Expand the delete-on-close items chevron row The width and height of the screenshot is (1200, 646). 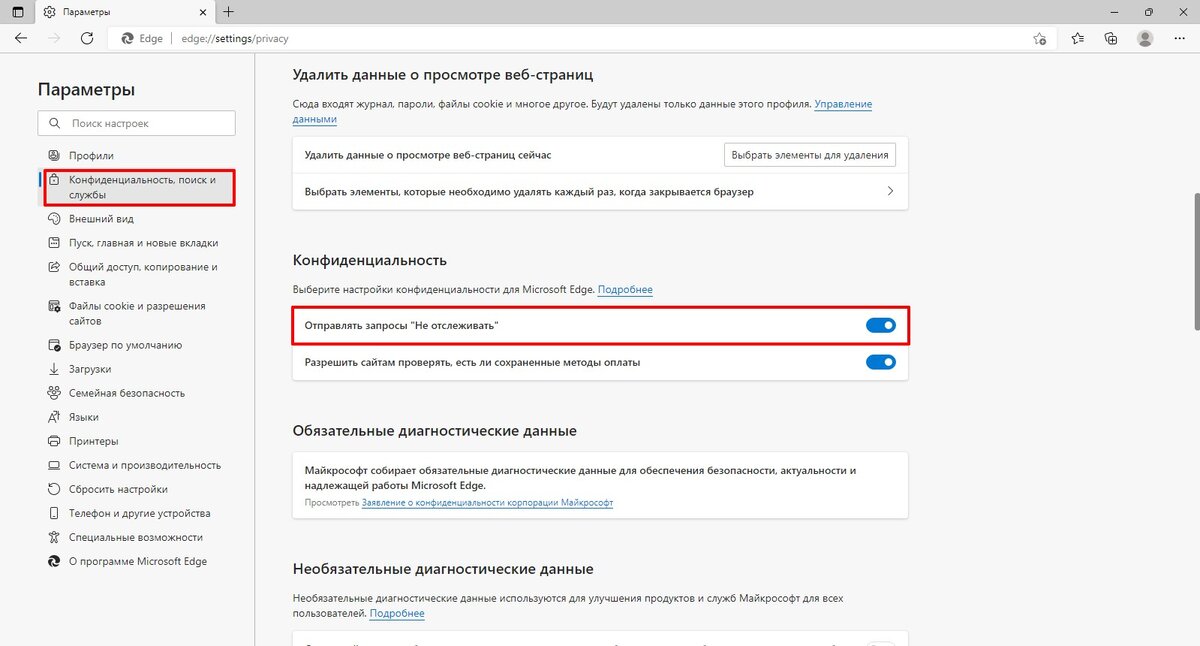point(890,191)
